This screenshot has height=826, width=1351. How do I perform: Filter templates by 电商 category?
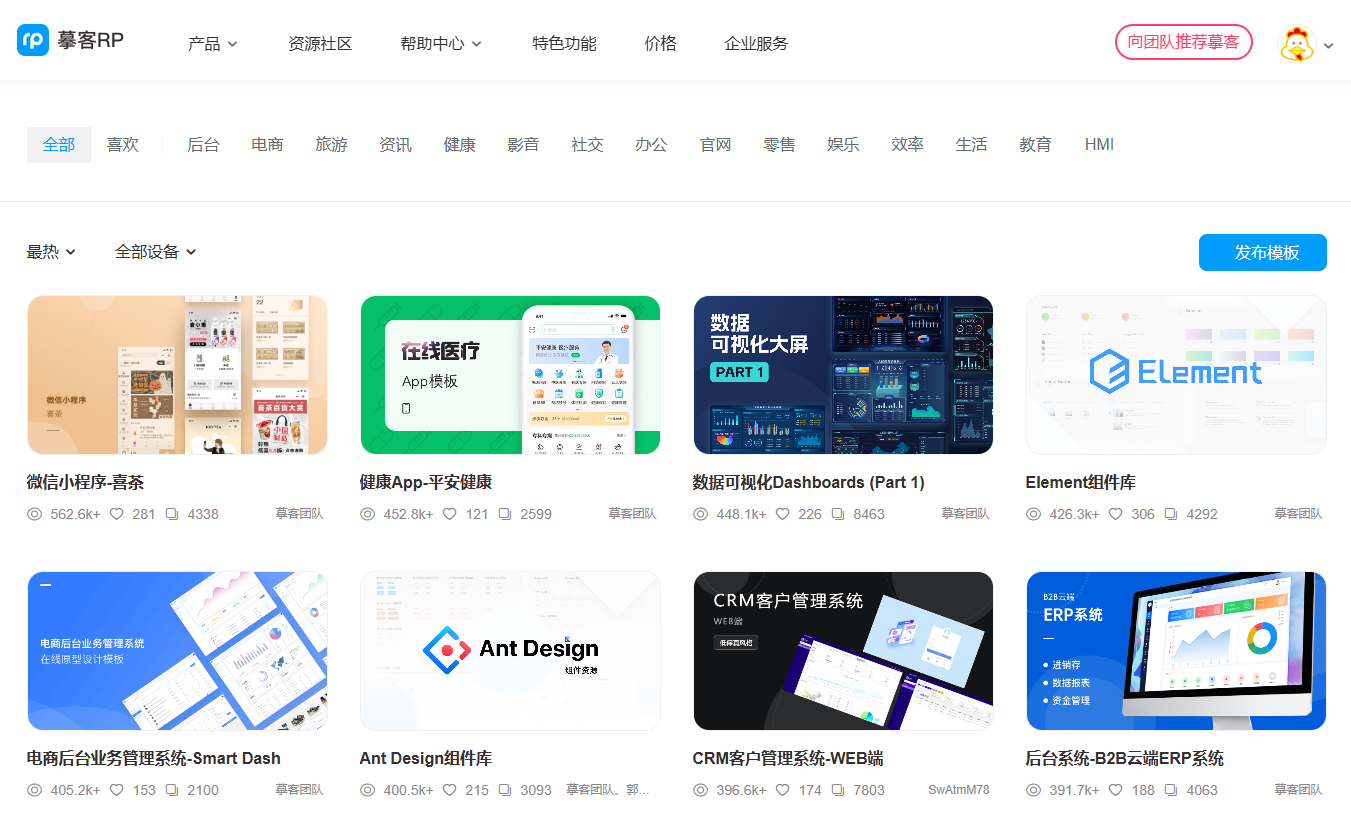click(x=267, y=145)
